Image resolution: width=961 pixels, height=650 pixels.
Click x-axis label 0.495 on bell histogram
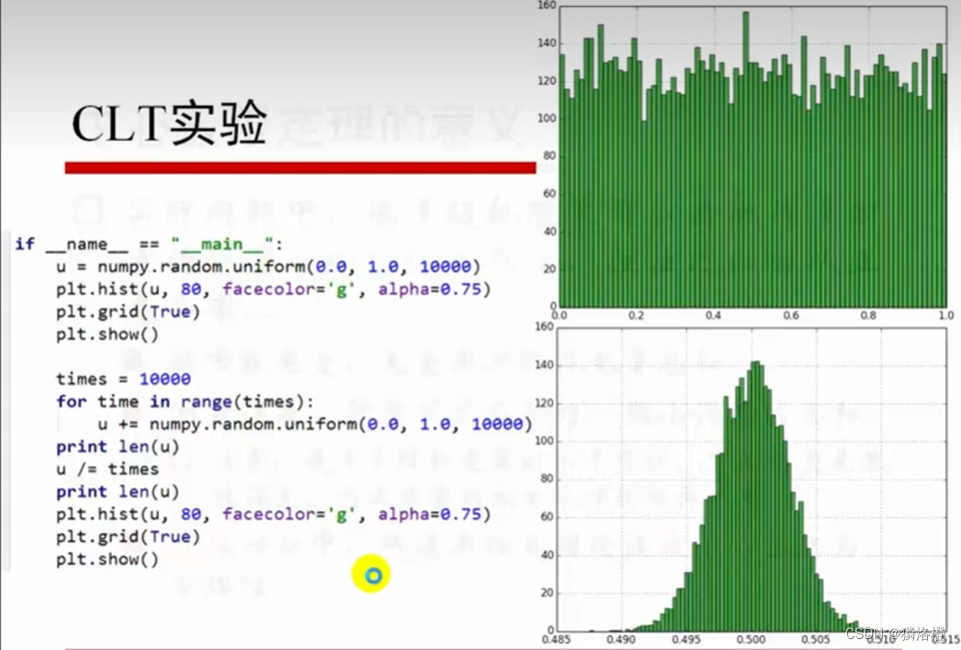pyautogui.click(x=686, y=639)
